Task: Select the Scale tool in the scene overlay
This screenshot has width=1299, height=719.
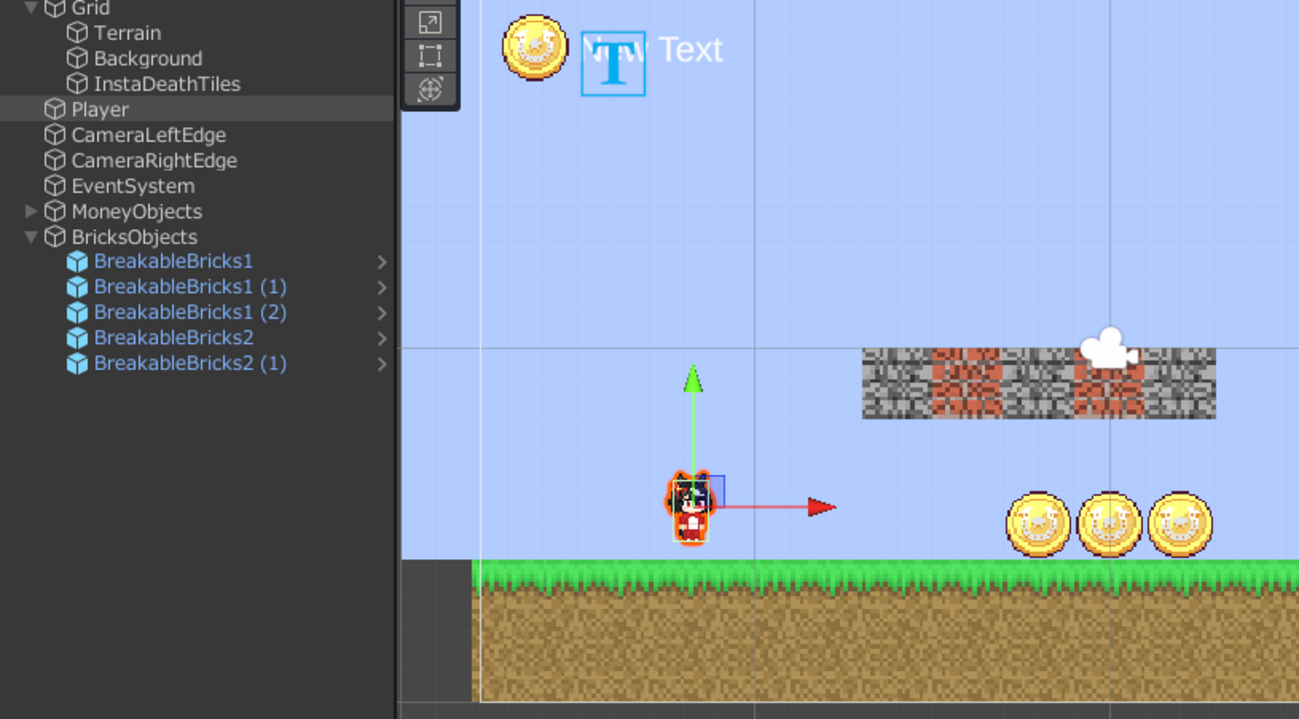Action: coord(429,22)
